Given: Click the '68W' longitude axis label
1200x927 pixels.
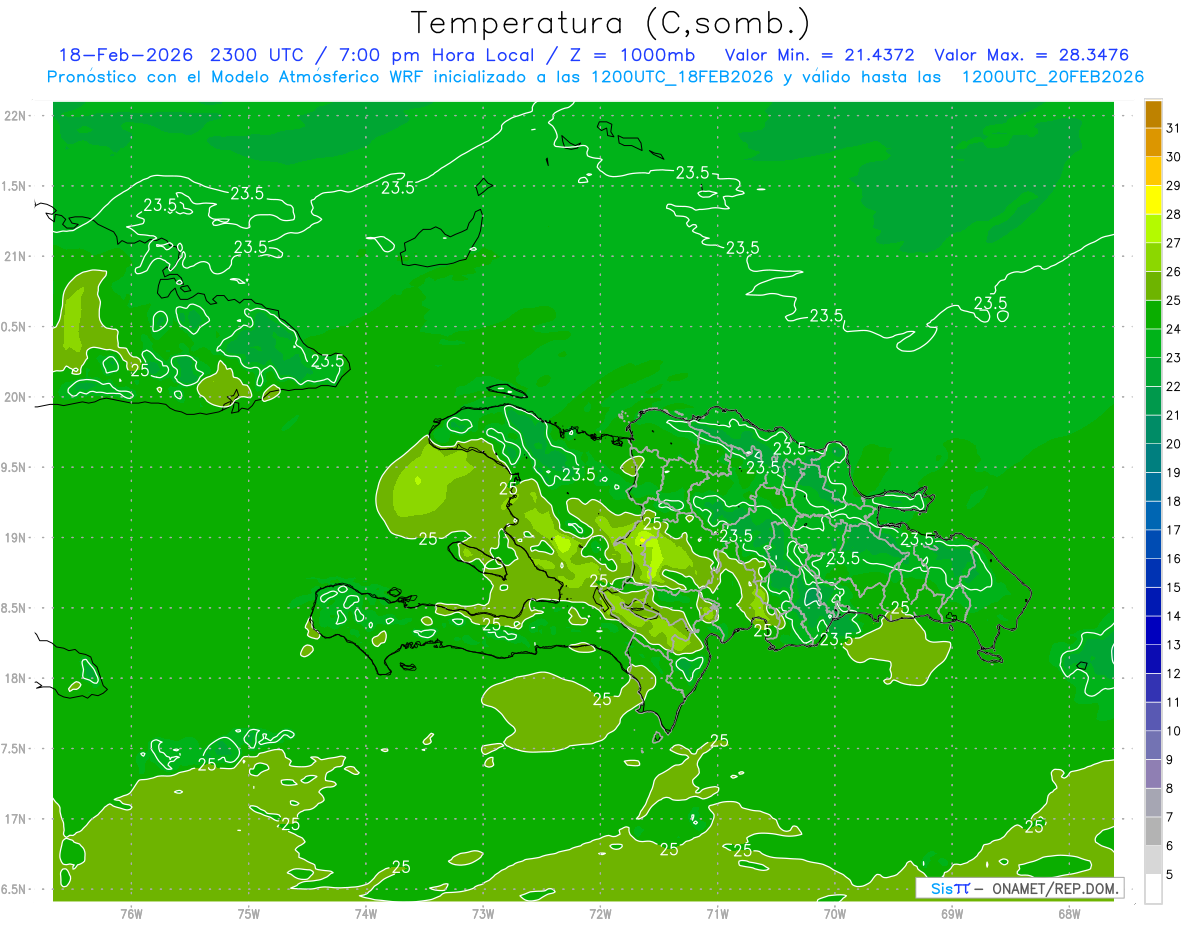Looking at the screenshot, I should click(1069, 913).
